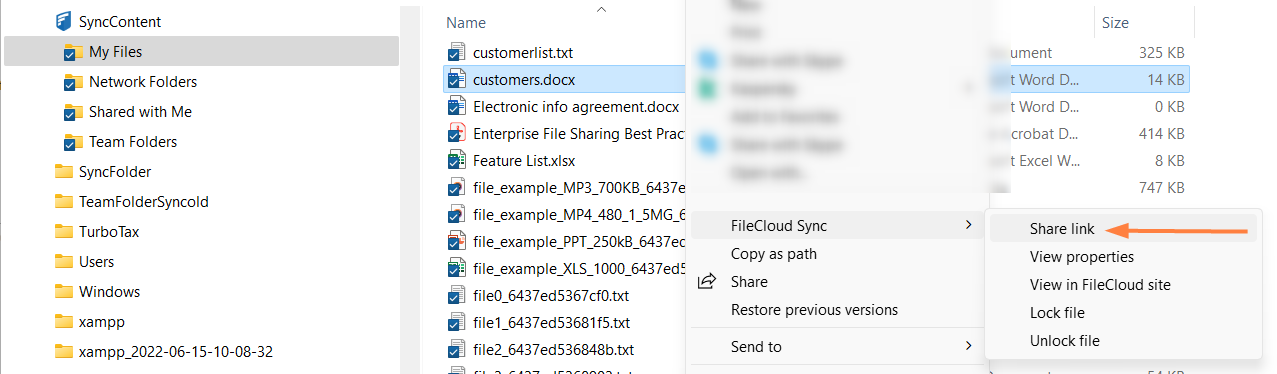Click Copy as path
Viewport: 1277px width, 374px height.
(x=774, y=254)
